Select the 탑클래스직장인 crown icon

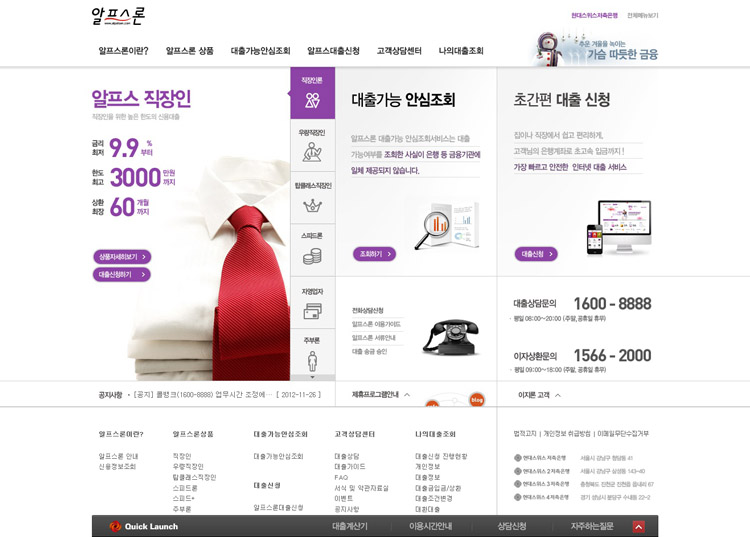click(312, 206)
